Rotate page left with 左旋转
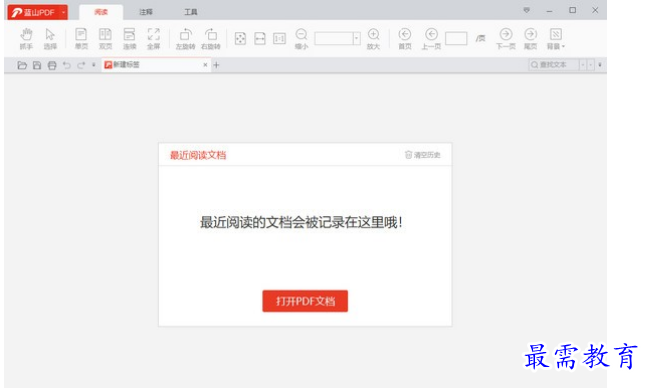Viewport: 646px width, 388px height. coord(185,39)
